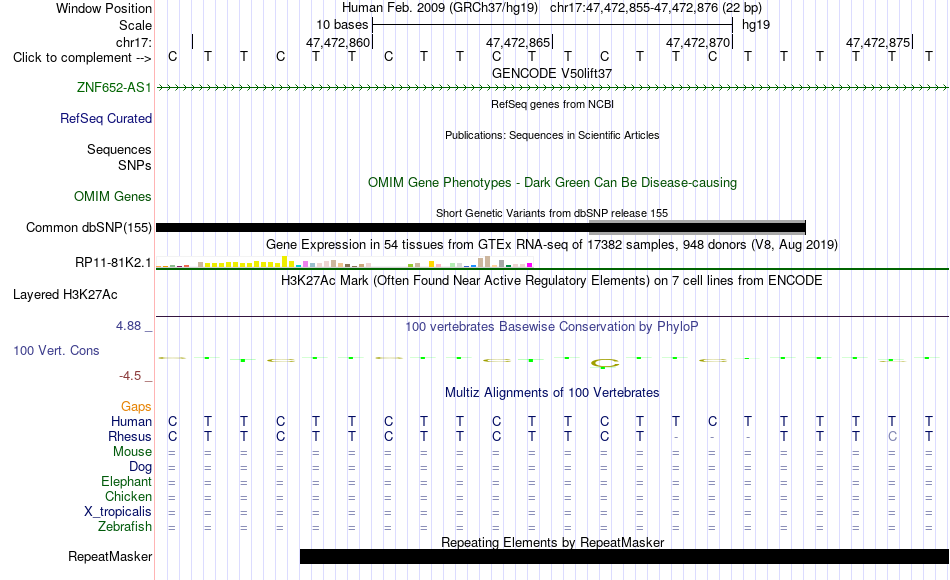Click the gray dbSNP variant item
This screenshot has height=580, width=950.
[x=697, y=227]
